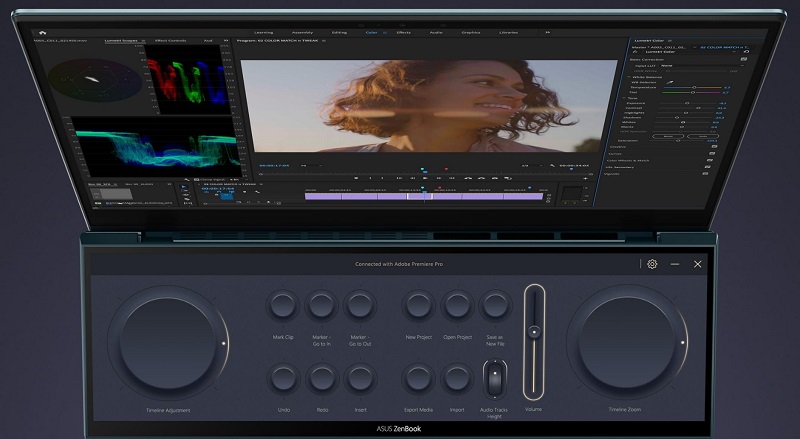The image size is (800, 439).
Task: Collapse the White Balance section
Action: tap(629, 77)
